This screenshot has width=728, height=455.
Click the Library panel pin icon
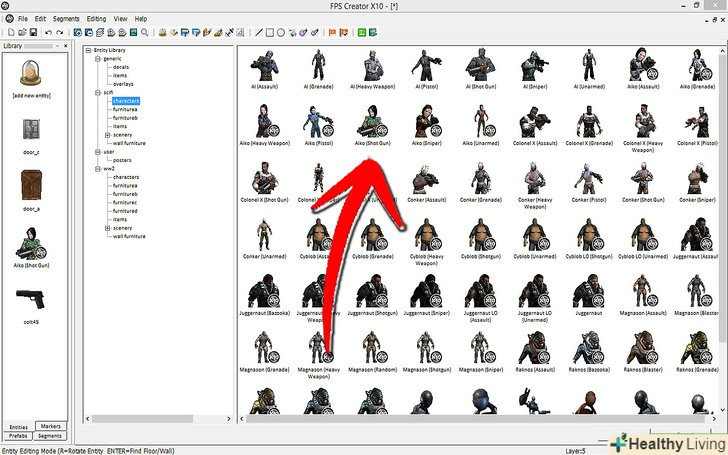pos(57,46)
